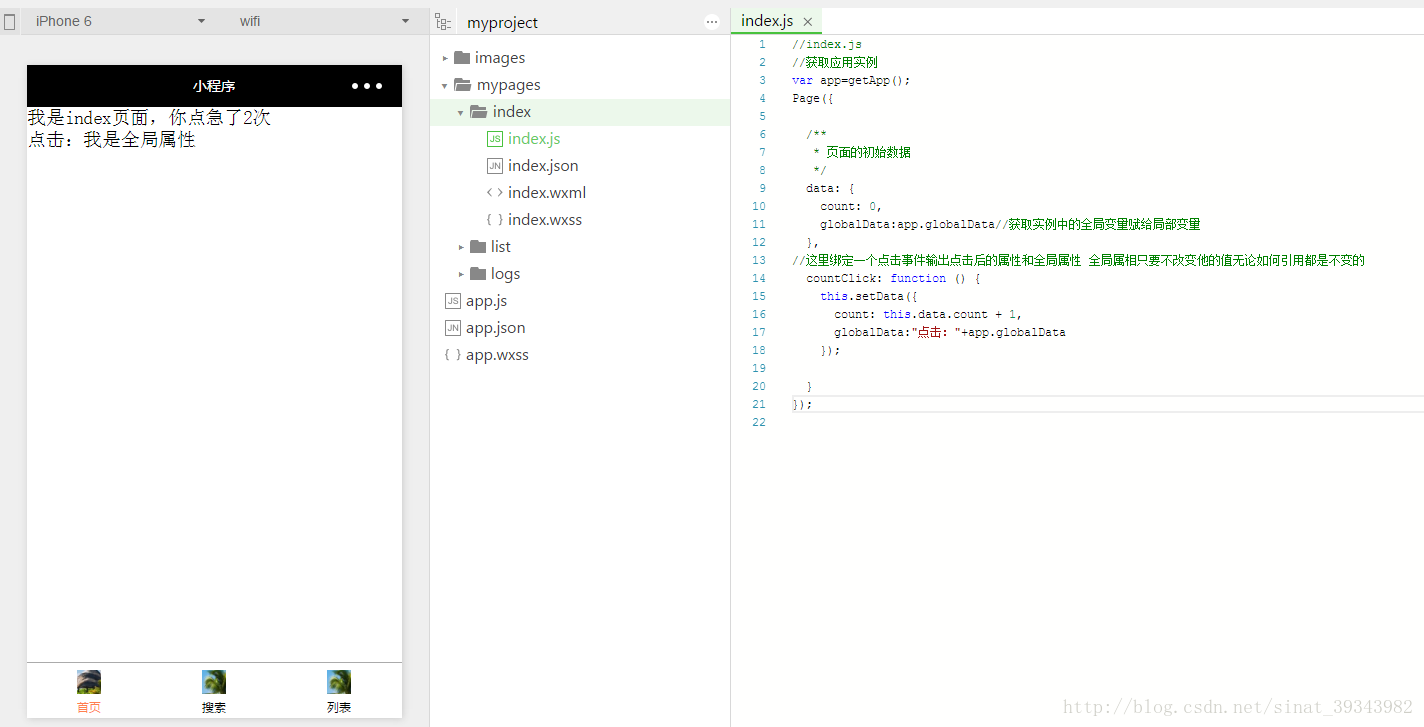
Task: Select the mypages folder label
Action: click(509, 85)
